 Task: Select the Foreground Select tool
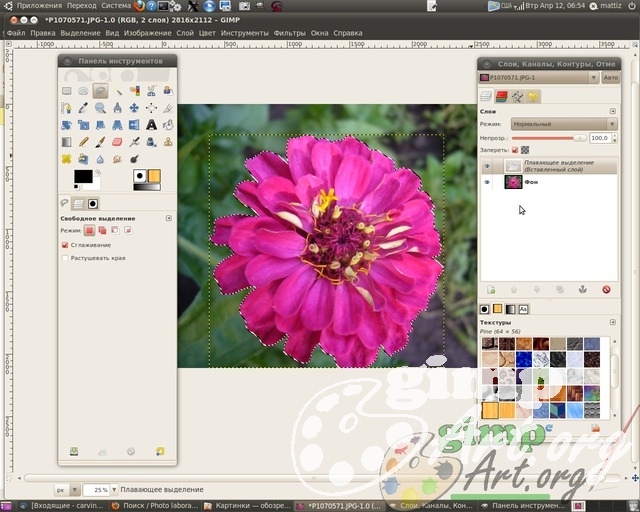coord(168,91)
